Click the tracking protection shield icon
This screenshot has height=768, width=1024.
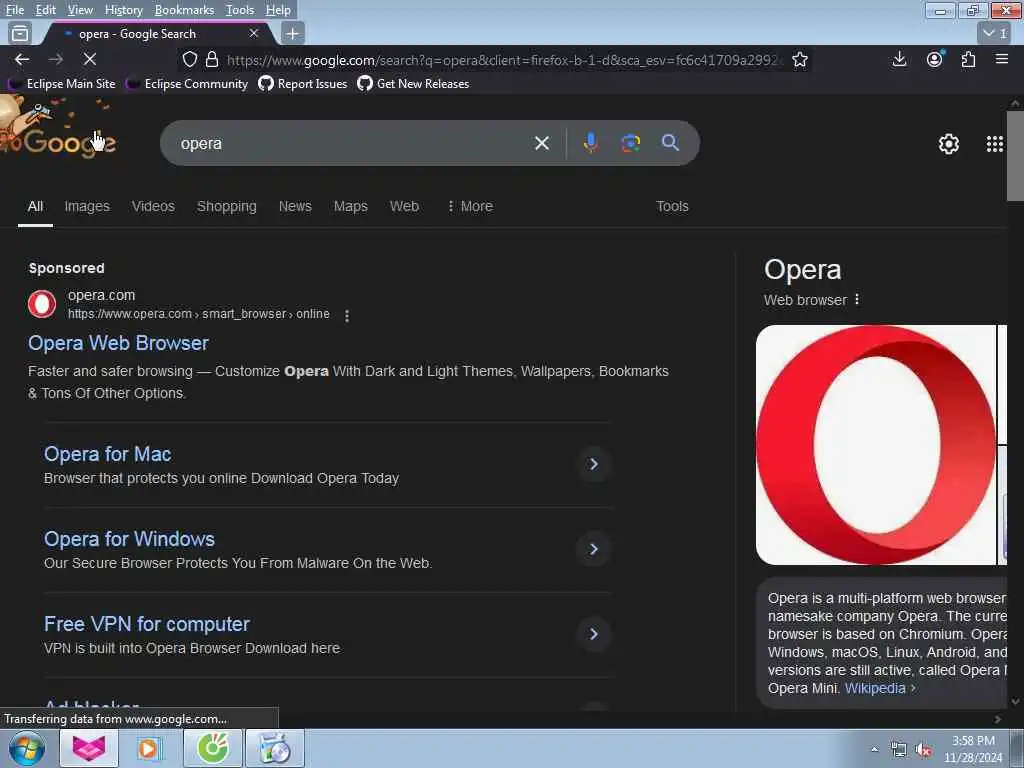tap(189, 59)
